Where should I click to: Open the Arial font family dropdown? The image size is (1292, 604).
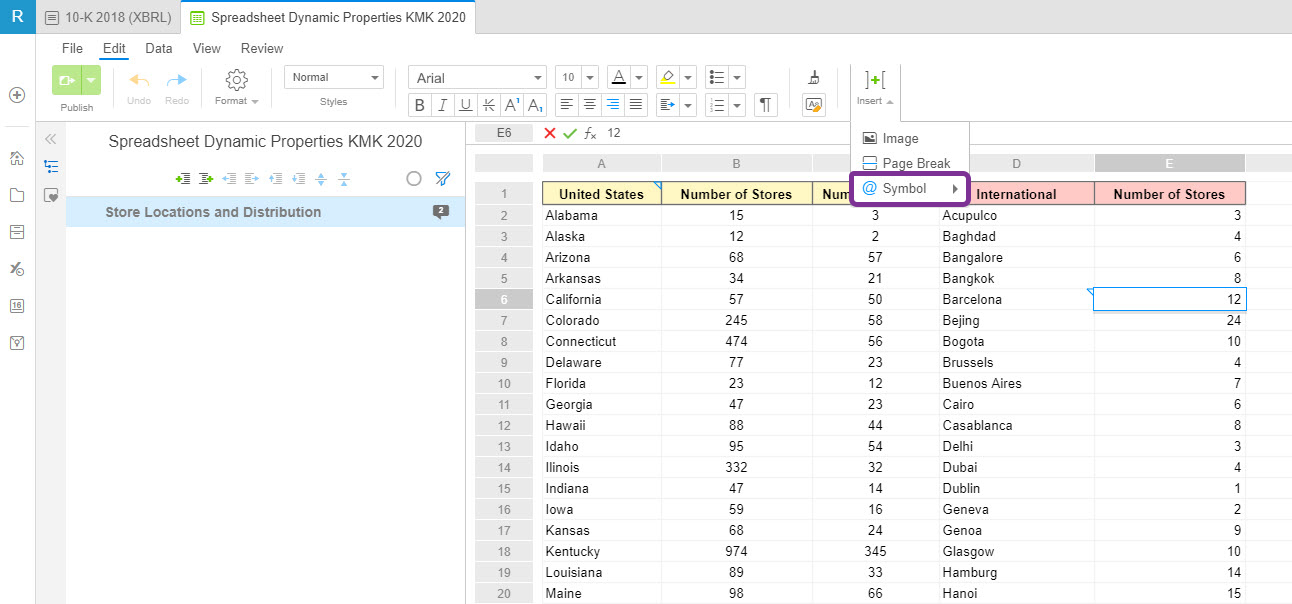click(x=477, y=78)
